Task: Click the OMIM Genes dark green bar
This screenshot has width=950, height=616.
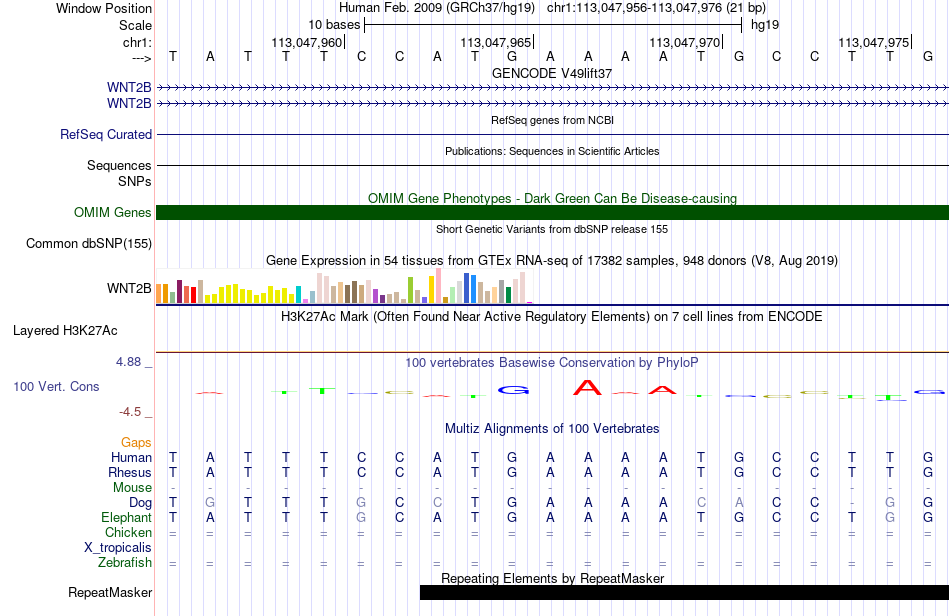Action: tap(552, 213)
